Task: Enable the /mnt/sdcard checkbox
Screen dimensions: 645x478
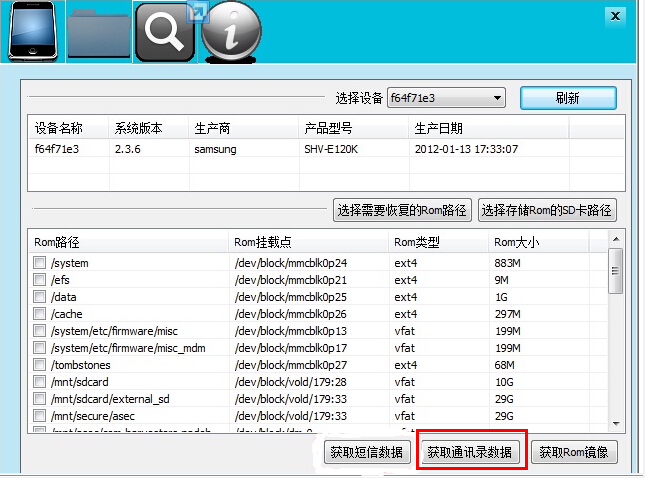Action: (40, 382)
